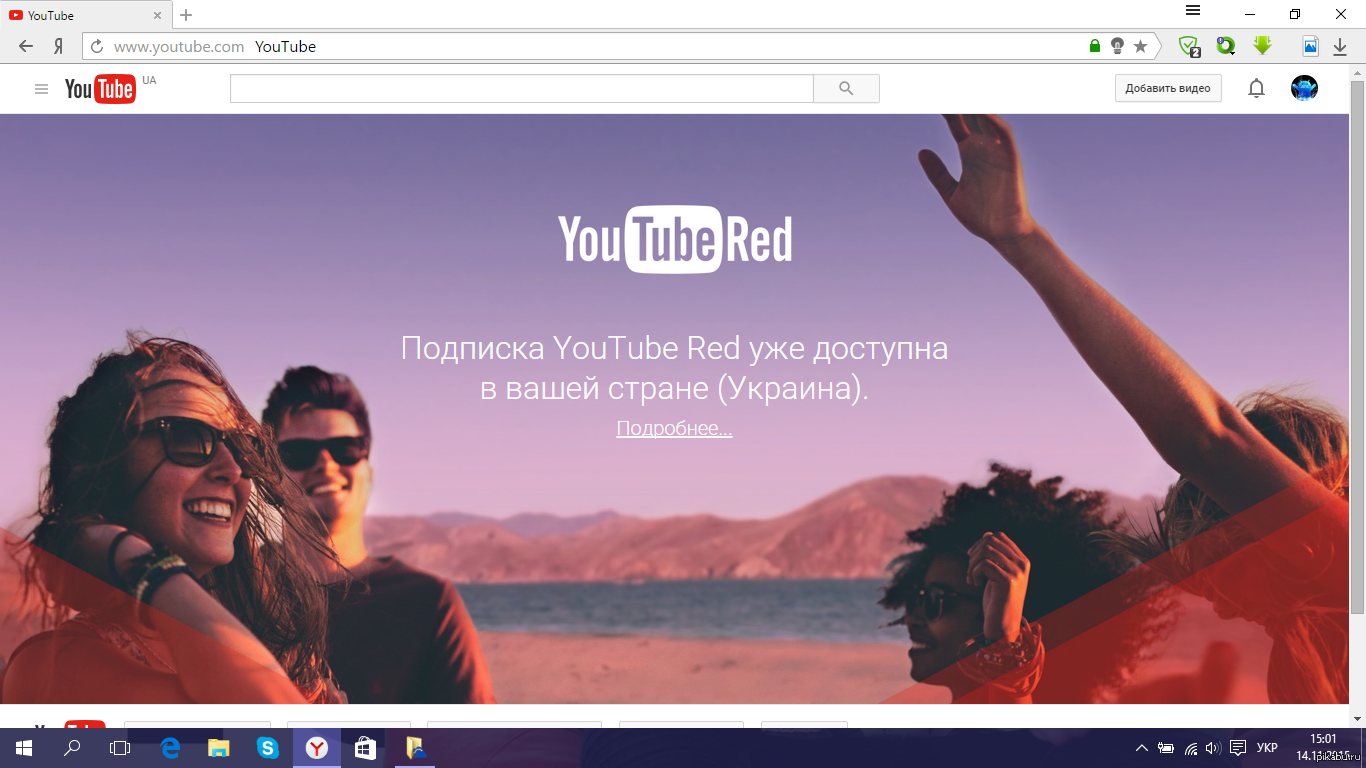Close the YouTube tab
1366x768 pixels.
[x=158, y=15]
